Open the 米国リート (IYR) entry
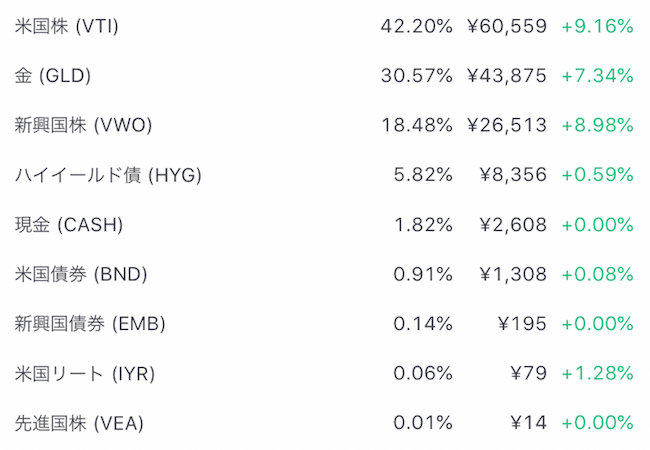650x450 pixels. point(85,374)
